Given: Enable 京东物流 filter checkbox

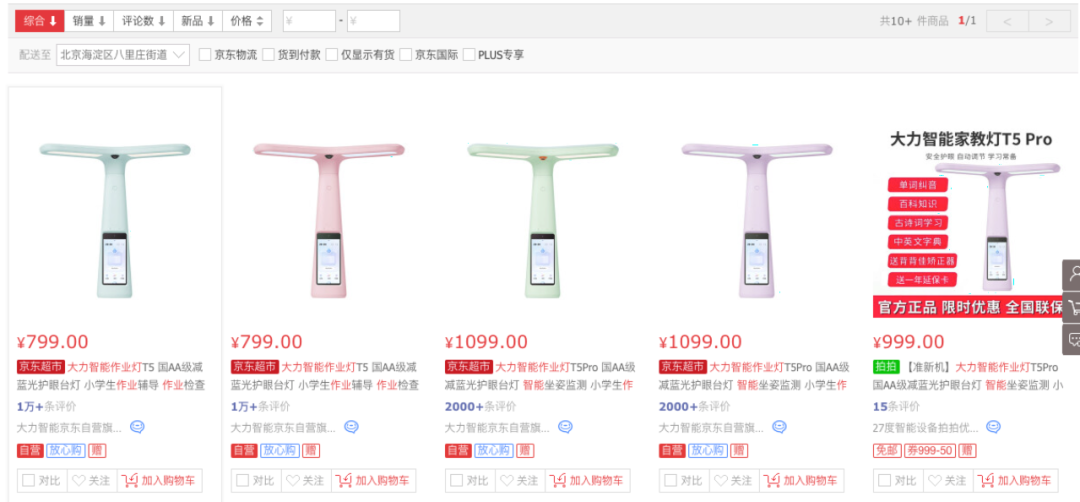Looking at the screenshot, I should point(205,54).
